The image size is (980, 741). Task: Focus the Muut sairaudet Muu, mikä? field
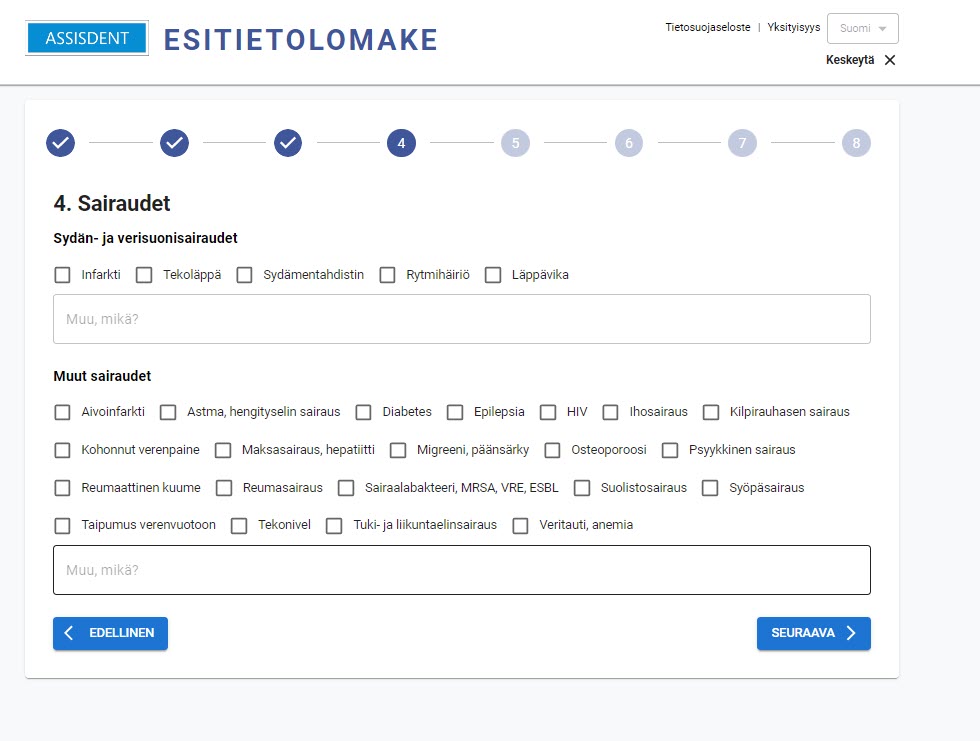point(462,570)
